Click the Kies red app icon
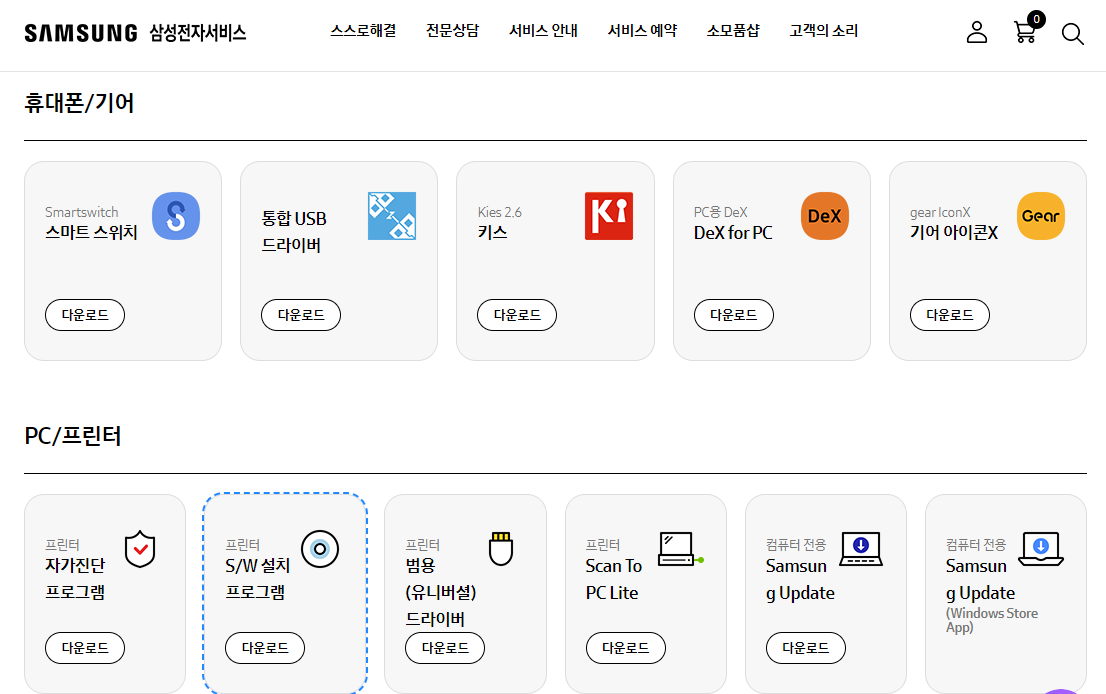The image size is (1106, 694). click(x=609, y=216)
